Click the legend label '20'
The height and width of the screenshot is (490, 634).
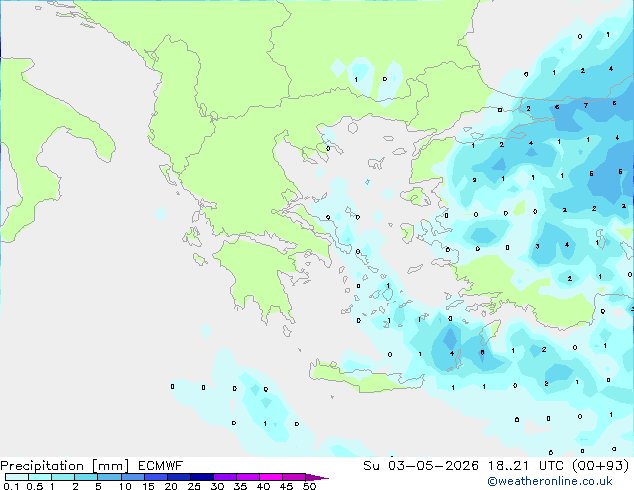pyautogui.click(x=171, y=486)
